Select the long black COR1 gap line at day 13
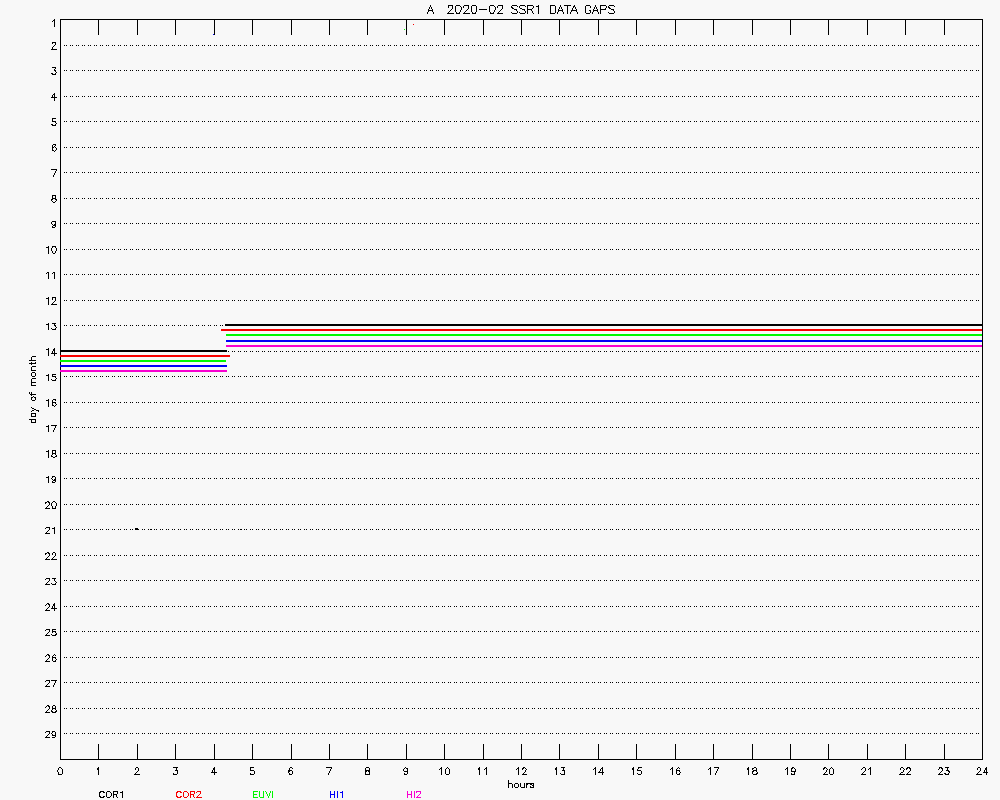 tap(600, 325)
